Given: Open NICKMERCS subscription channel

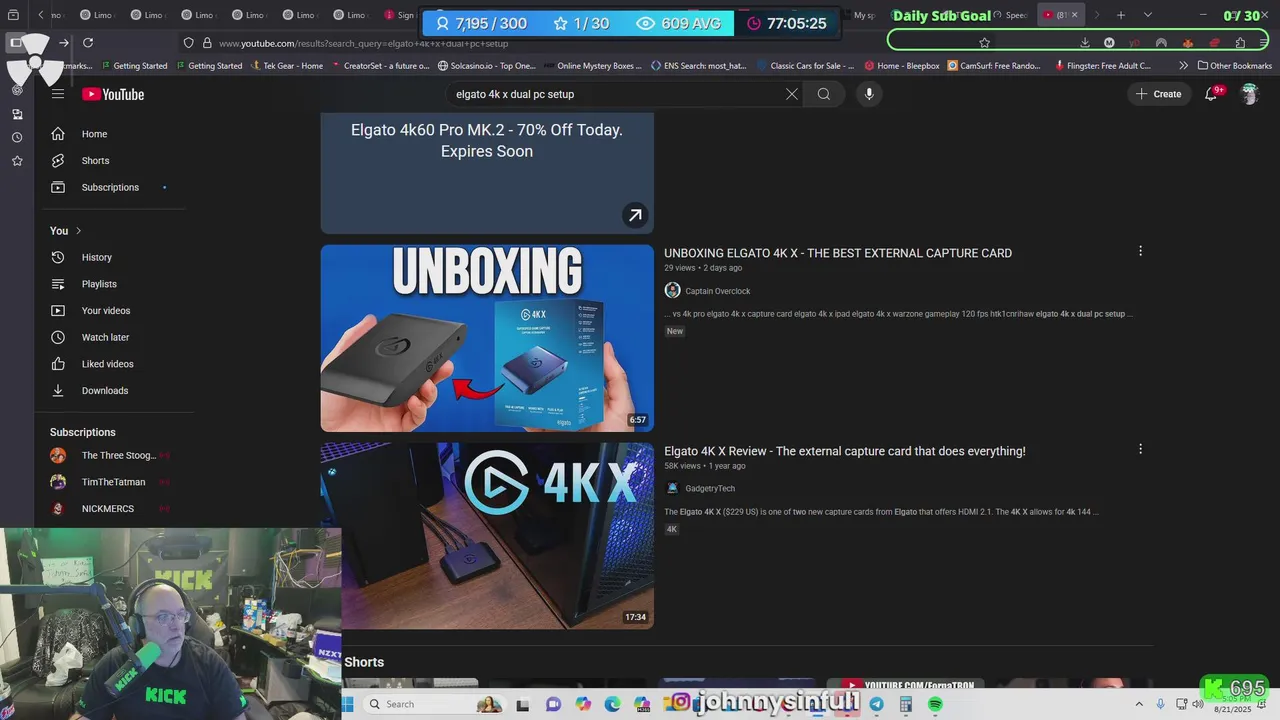Looking at the screenshot, I should (x=111, y=509).
